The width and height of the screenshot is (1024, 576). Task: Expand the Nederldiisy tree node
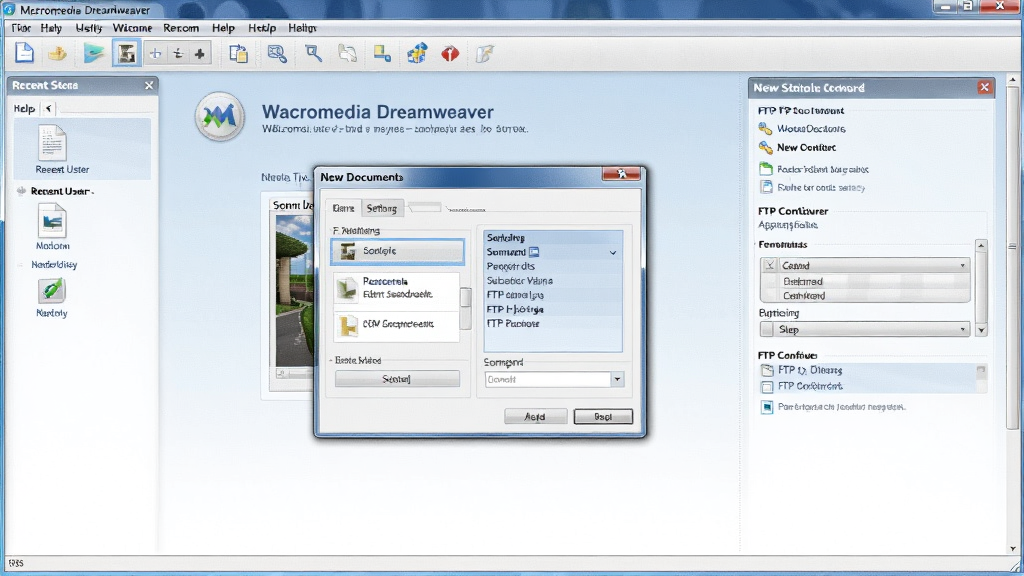click(21, 264)
